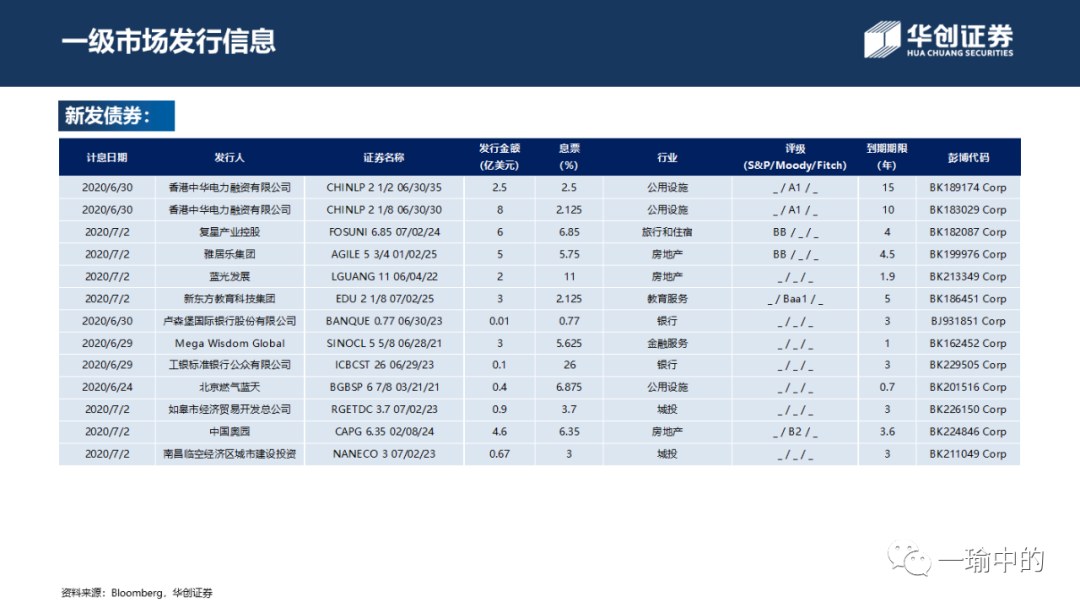1080x608 pixels.
Task: Select cell ICBCST 26 06/29/23
Action: [x=384, y=365]
